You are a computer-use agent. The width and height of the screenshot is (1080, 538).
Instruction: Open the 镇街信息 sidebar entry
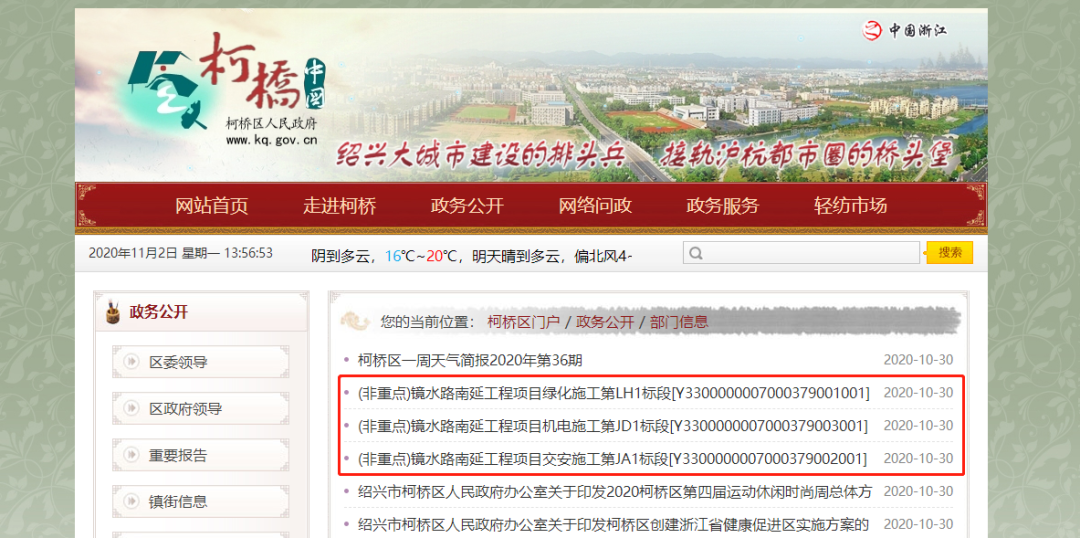click(201, 501)
